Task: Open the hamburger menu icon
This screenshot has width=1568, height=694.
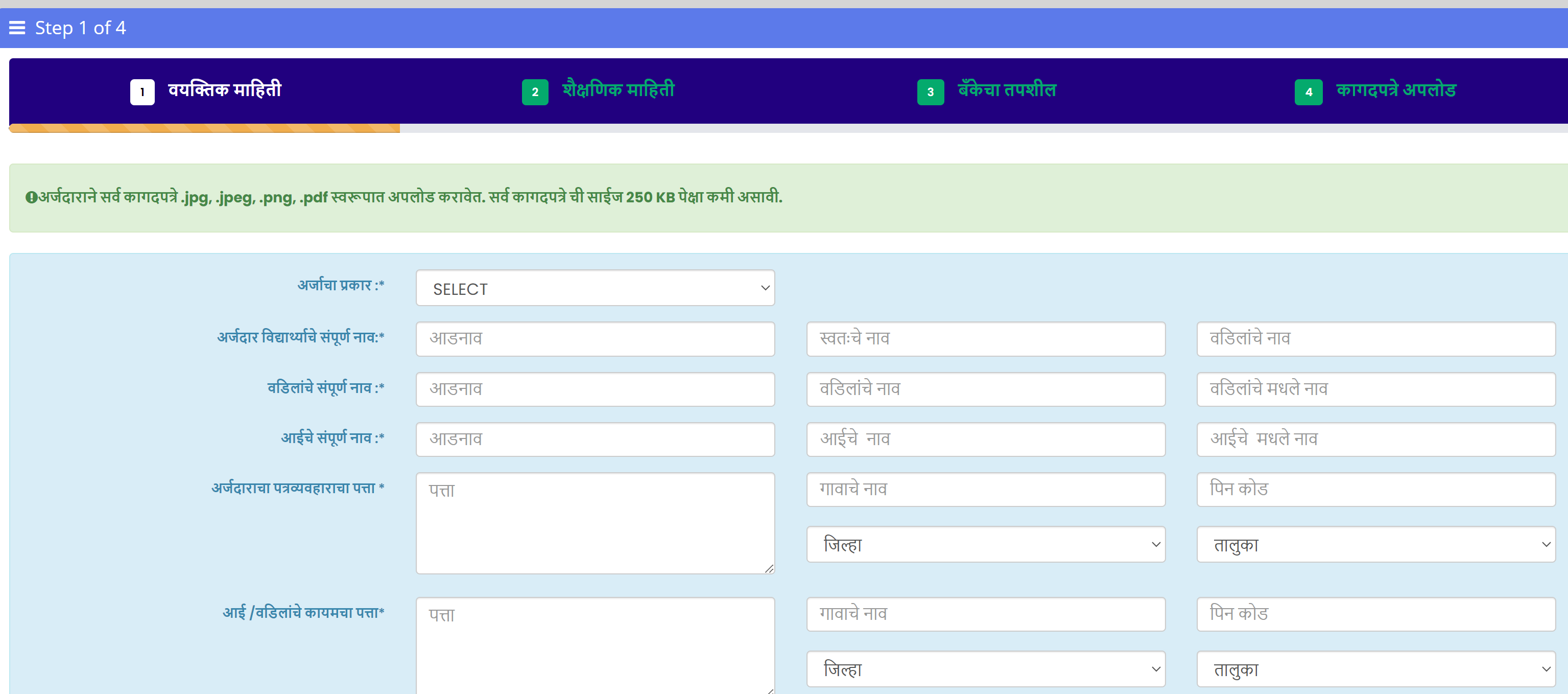Action: point(17,28)
